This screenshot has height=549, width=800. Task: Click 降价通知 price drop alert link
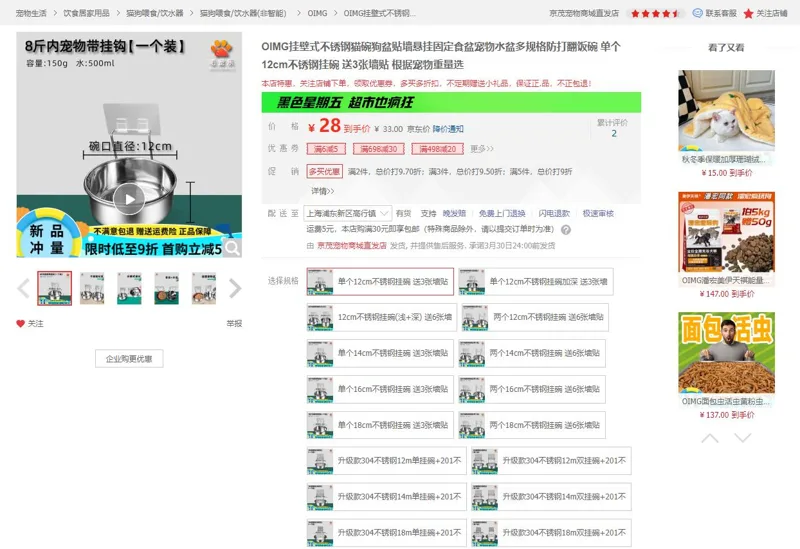(x=448, y=129)
